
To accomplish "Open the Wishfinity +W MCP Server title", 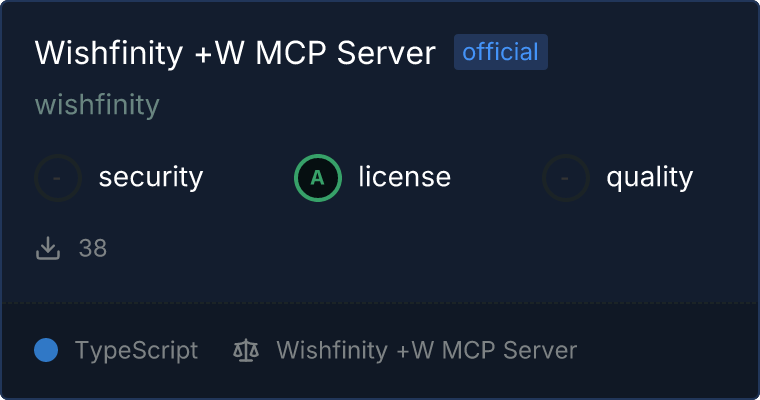I will click(x=235, y=52).
